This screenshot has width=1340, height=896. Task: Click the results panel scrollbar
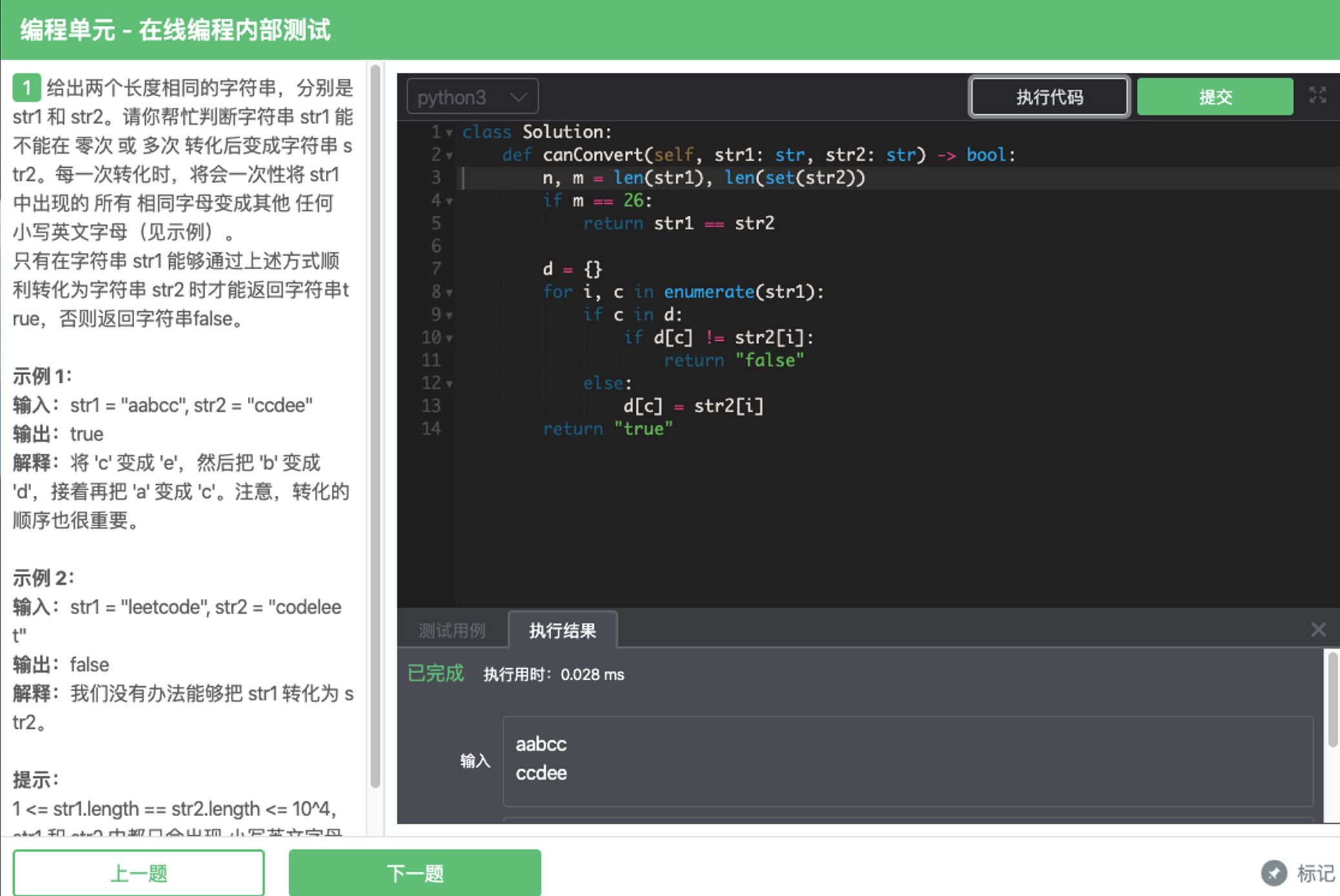coord(1332,700)
